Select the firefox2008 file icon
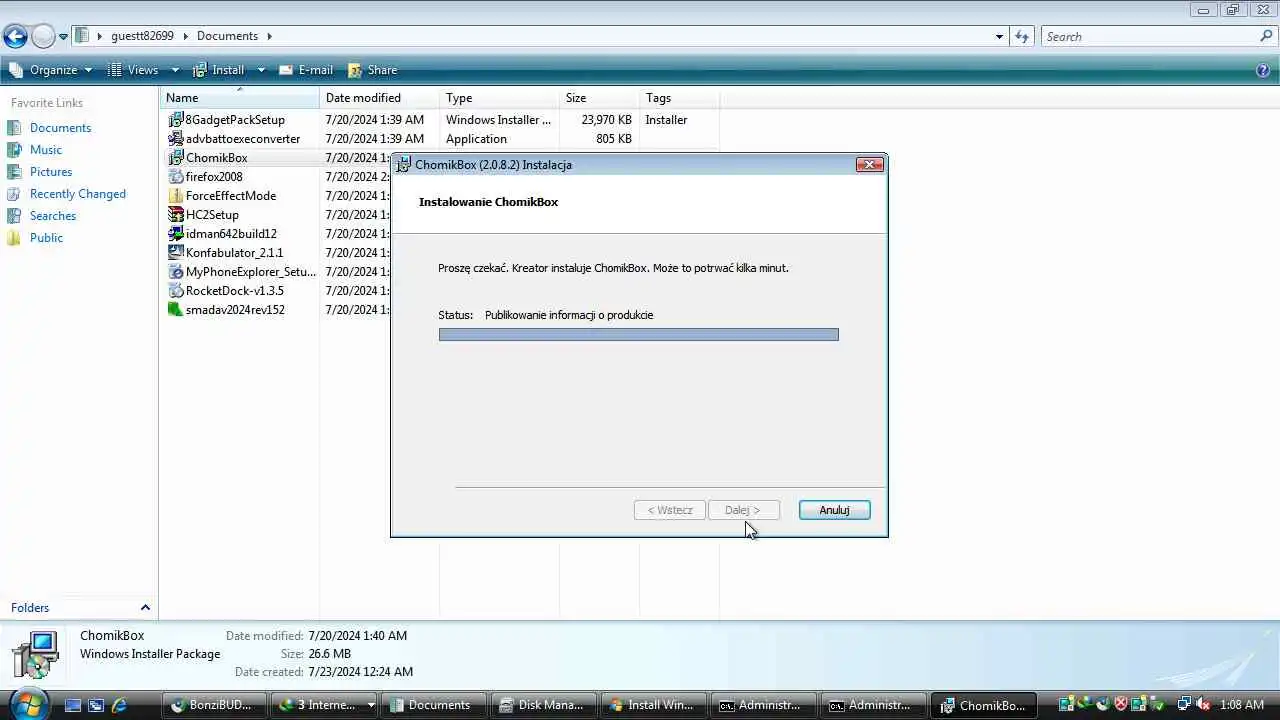 [176, 177]
